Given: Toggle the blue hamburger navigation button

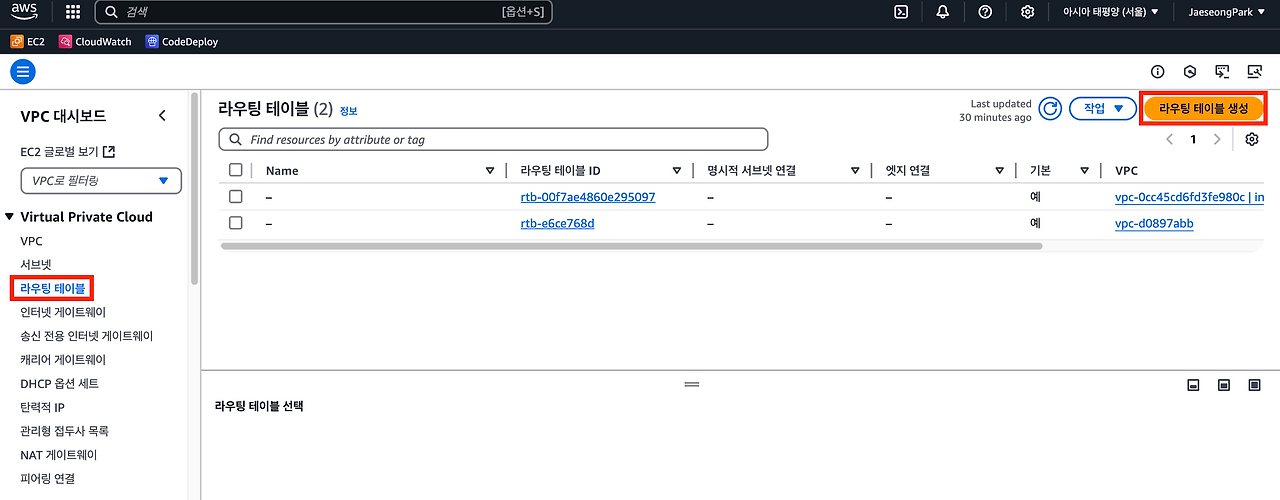Looking at the screenshot, I should click(x=23, y=71).
